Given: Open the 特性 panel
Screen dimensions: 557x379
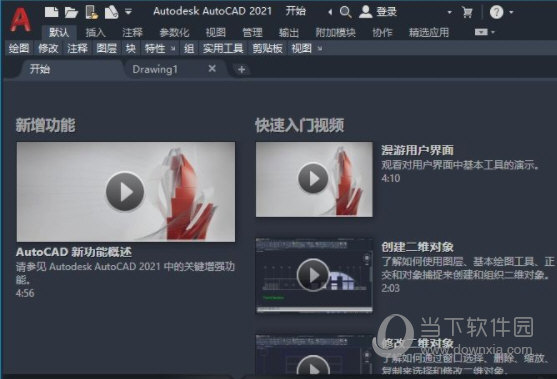Looking at the screenshot, I should click(155, 48).
